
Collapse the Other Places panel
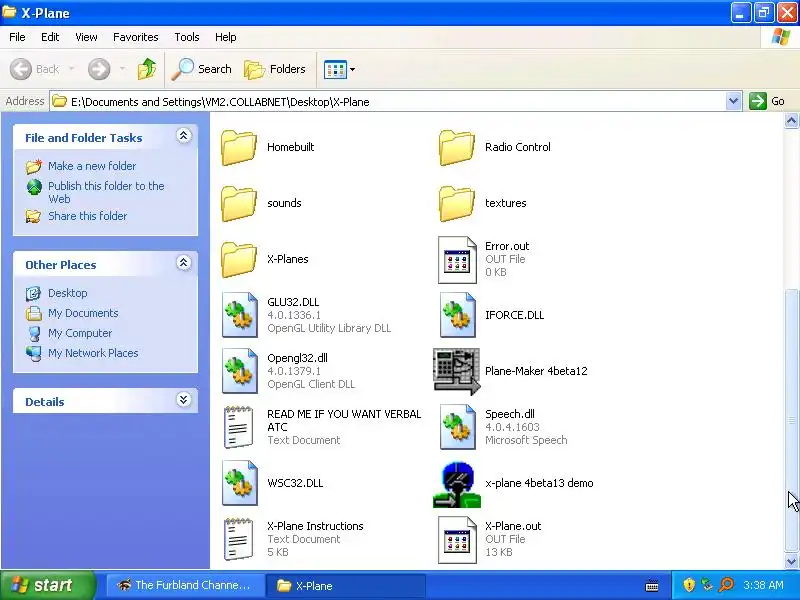pyautogui.click(x=184, y=263)
